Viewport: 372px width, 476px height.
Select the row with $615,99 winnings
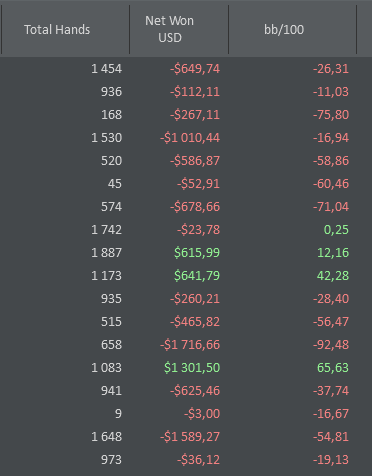(x=186, y=253)
